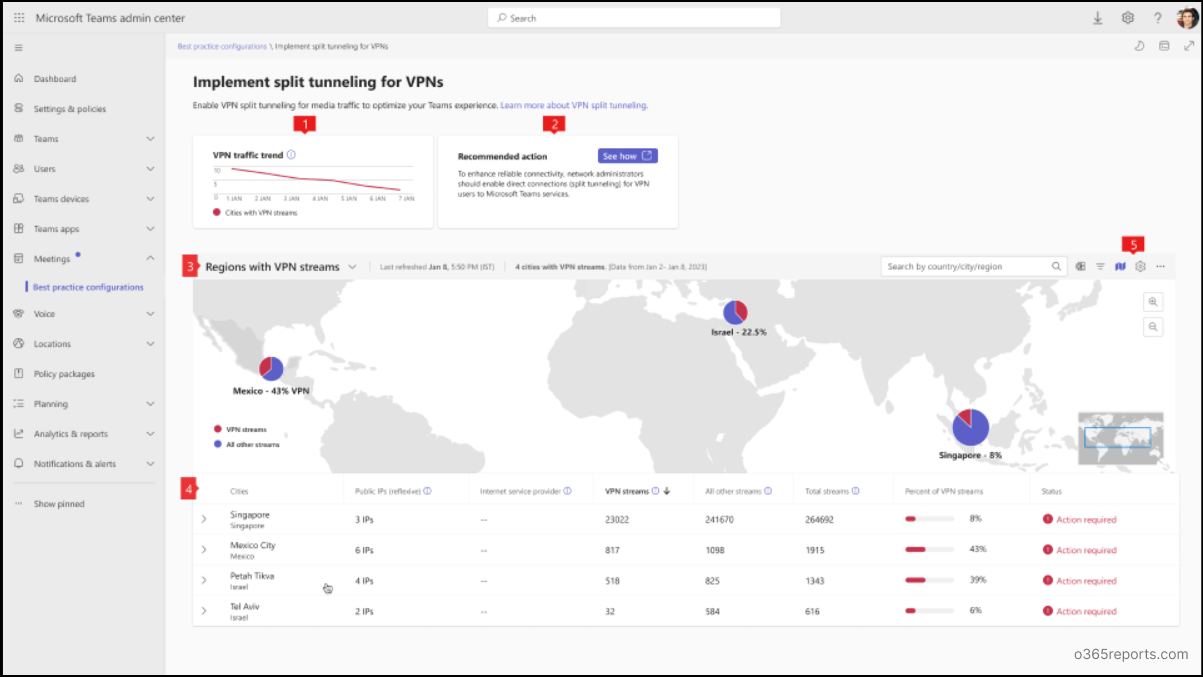Image resolution: width=1203 pixels, height=677 pixels.
Task: Click Show pinned in the sidebar
Action: pos(59,504)
